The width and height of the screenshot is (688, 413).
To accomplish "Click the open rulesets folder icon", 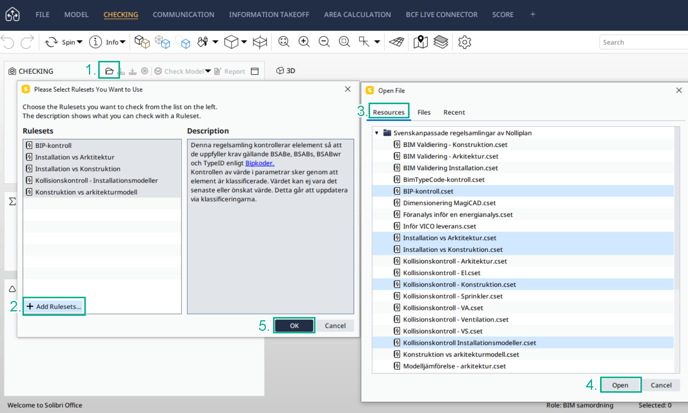I will [x=109, y=71].
